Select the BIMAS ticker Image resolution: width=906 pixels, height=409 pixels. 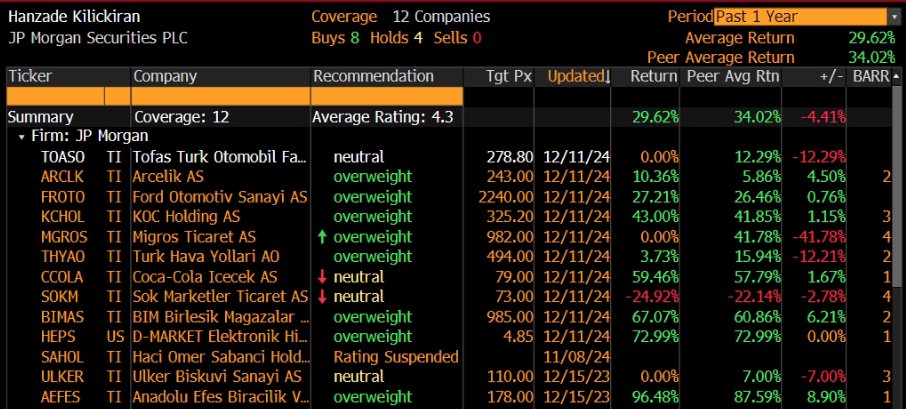pyautogui.click(x=62, y=317)
